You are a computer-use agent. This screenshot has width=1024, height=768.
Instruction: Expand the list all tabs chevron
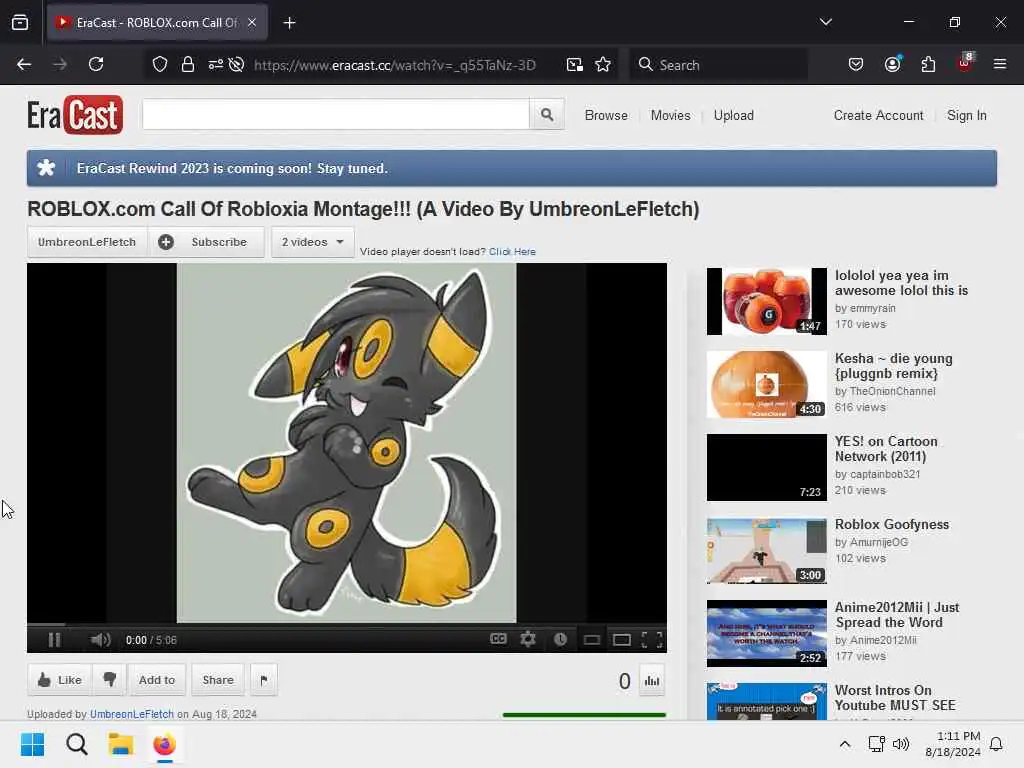tap(825, 22)
